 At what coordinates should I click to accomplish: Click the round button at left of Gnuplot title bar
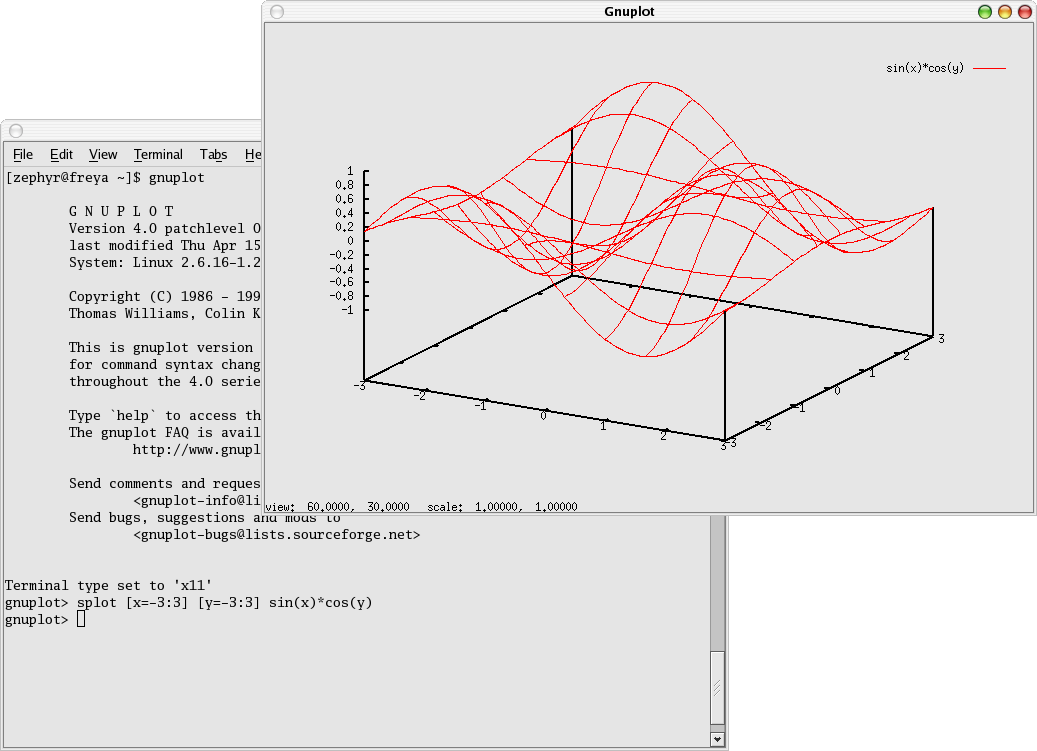click(x=277, y=12)
